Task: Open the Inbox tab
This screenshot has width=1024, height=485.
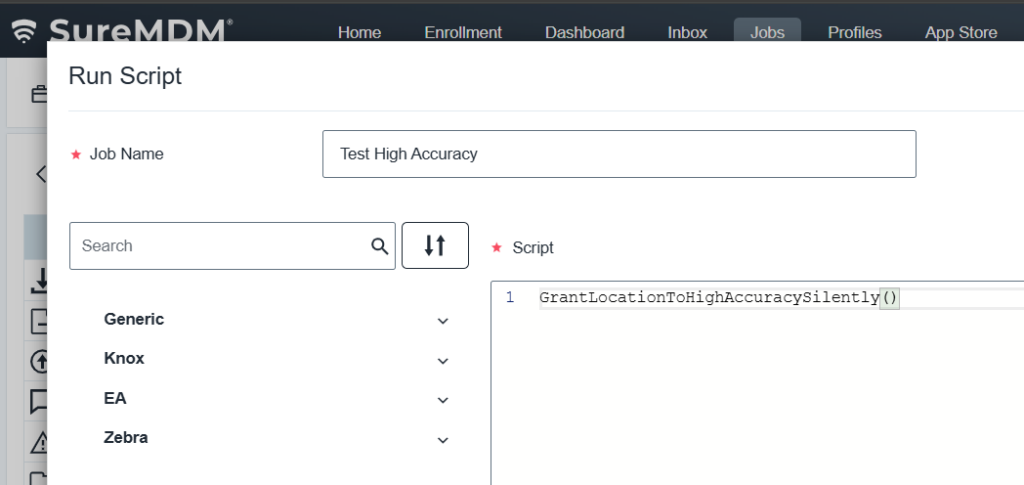Action: 687,32
